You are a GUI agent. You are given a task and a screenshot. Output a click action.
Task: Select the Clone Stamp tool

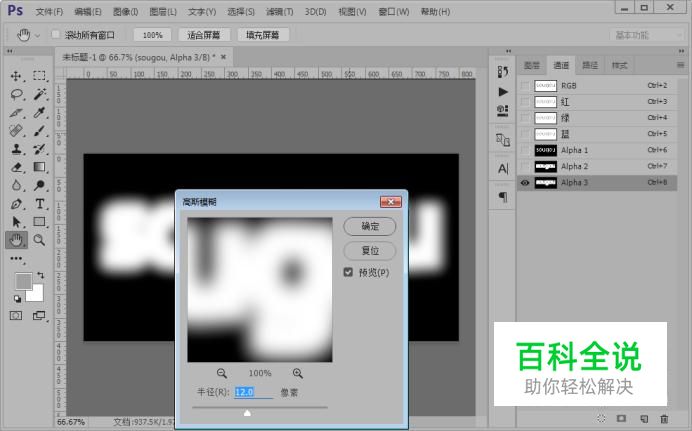point(16,149)
